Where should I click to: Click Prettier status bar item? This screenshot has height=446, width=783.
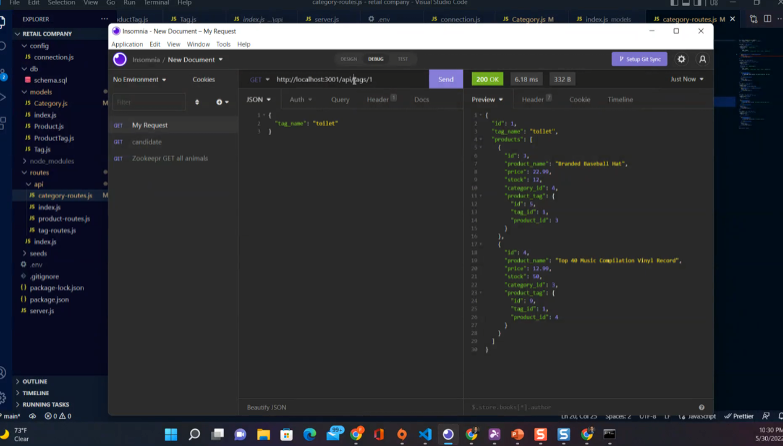[x=739, y=416]
